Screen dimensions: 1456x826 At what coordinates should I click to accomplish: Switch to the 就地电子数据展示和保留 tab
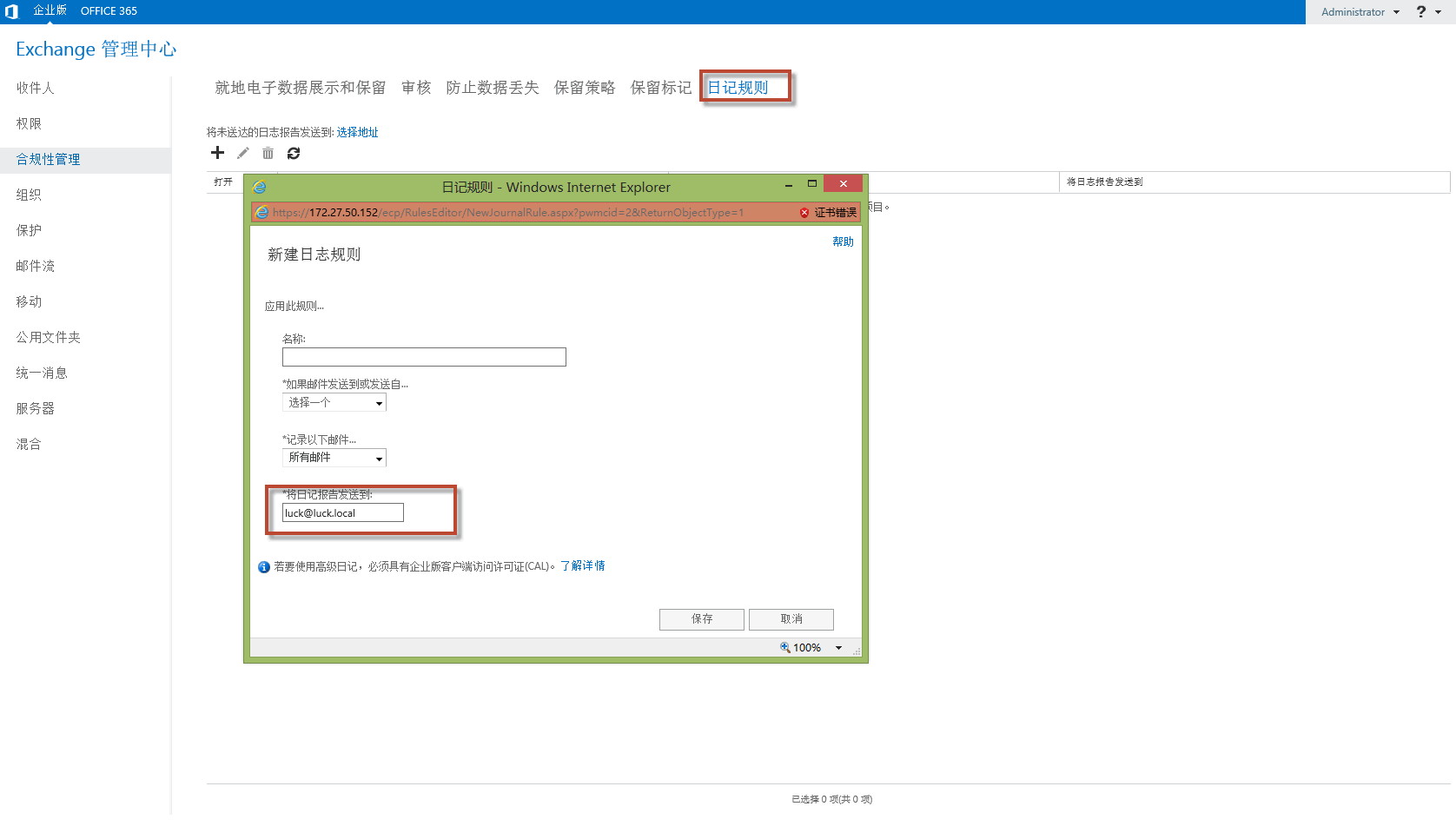point(301,88)
